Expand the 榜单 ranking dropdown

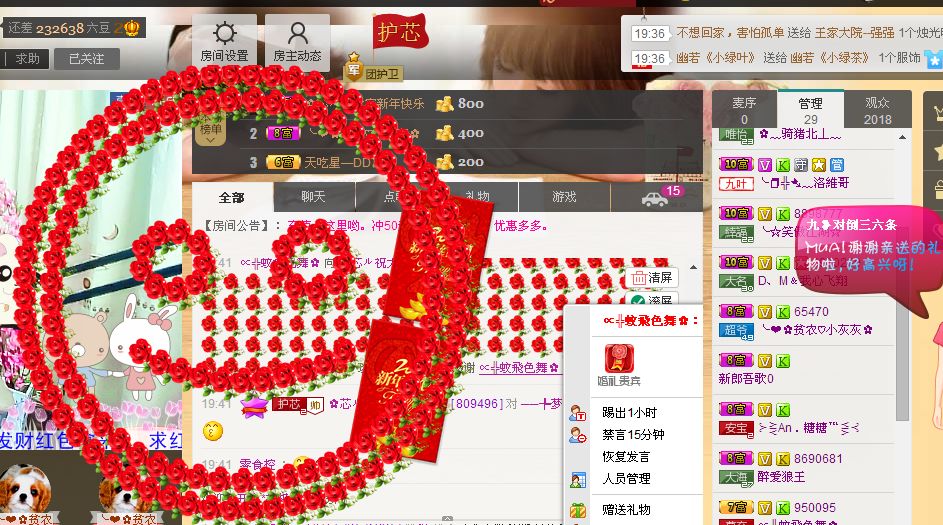210,132
